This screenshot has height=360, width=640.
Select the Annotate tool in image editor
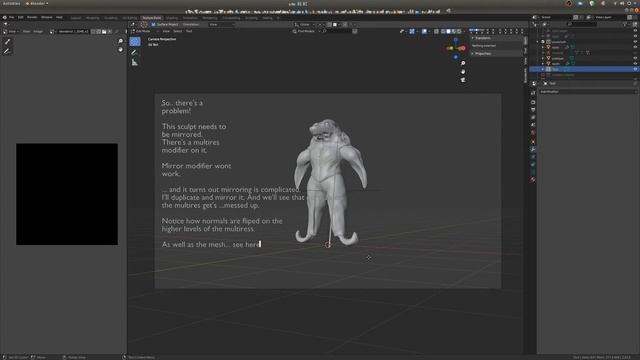[x=7, y=51]
